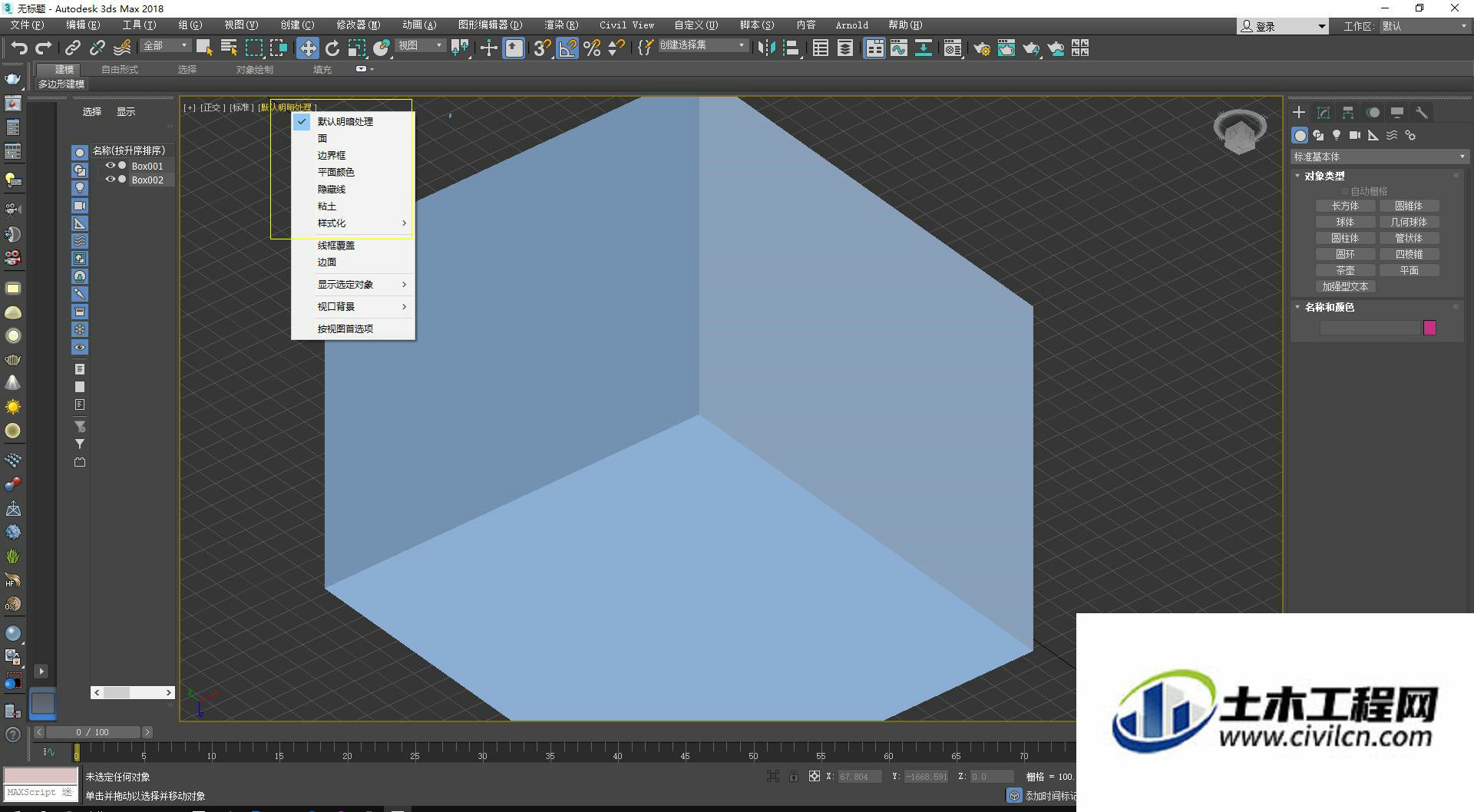Toggle visibility eye of Box002
Viewport: 1474px width, 812px height.
(x=110, y=180)
